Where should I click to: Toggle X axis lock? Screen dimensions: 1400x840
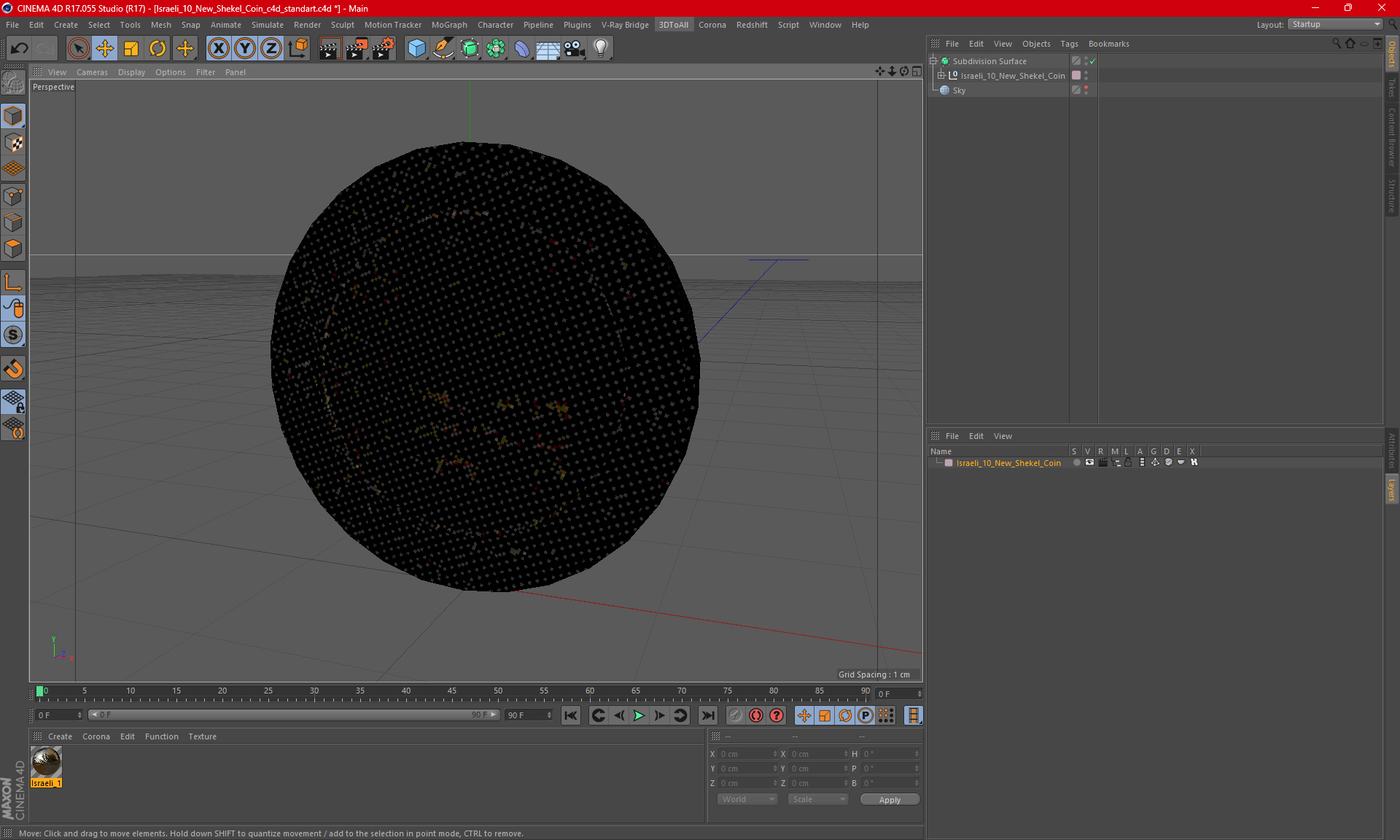click(x=218, y=49)
